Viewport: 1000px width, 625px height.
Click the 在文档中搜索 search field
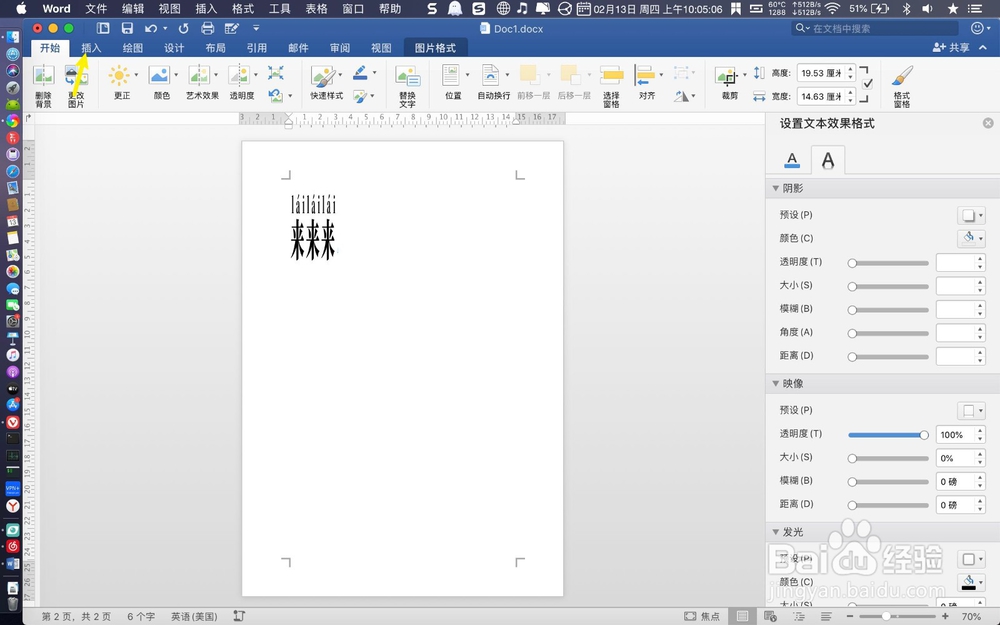(875, 28)
